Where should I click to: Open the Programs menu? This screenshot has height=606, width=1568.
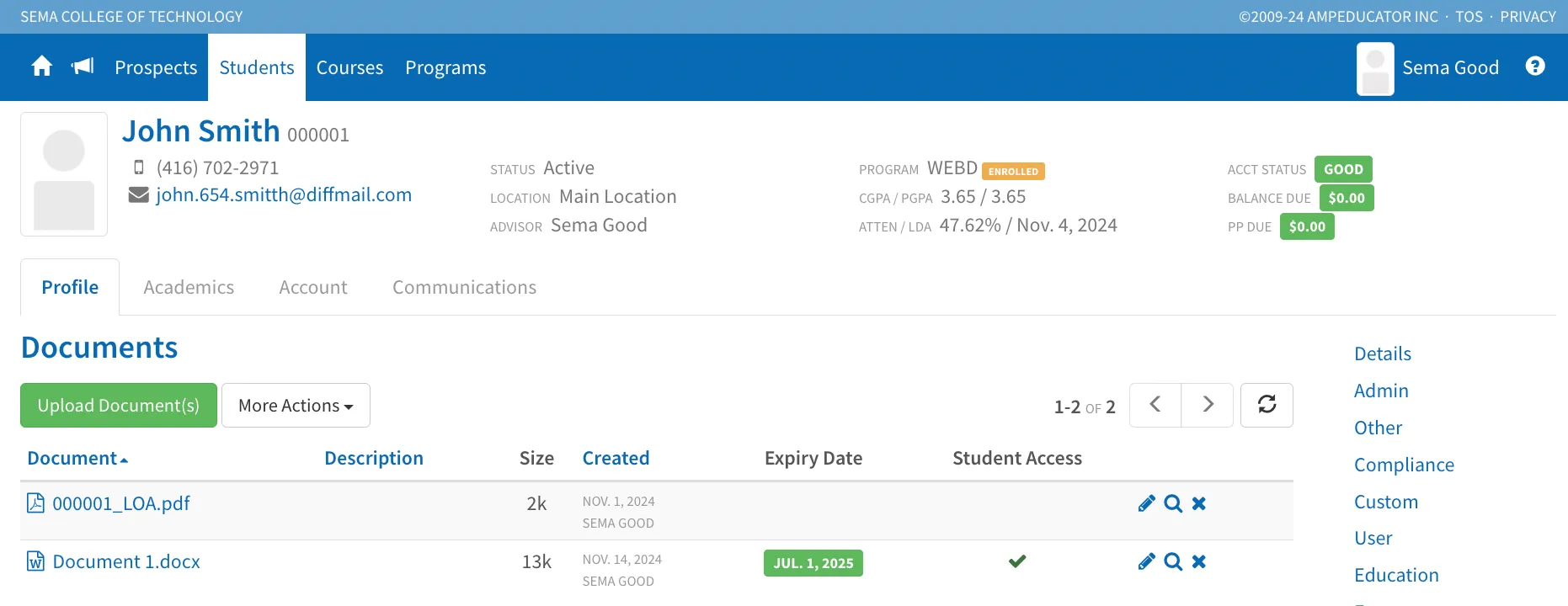pos(445,67)
